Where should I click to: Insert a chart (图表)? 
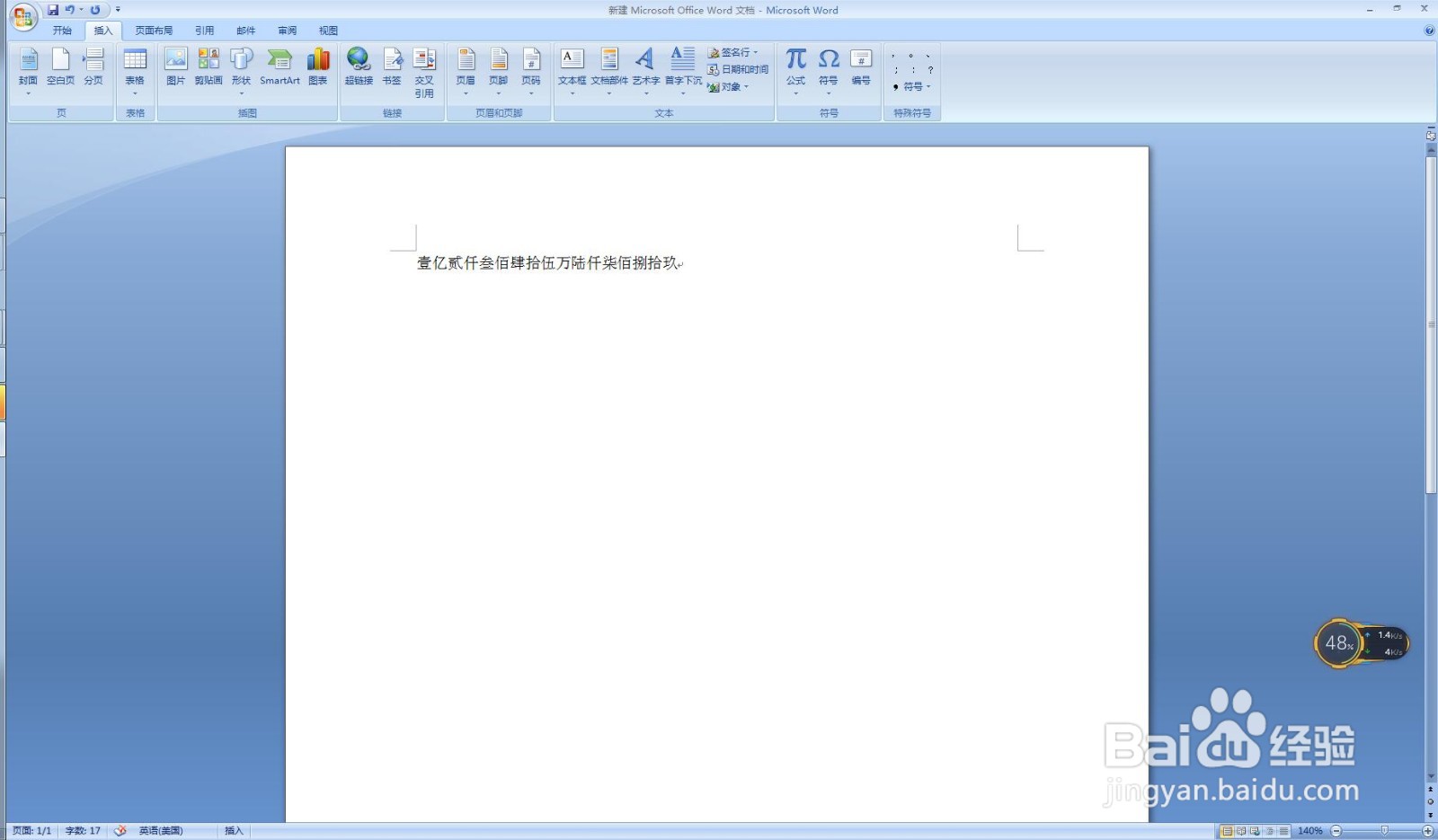(x=318, y=66)
